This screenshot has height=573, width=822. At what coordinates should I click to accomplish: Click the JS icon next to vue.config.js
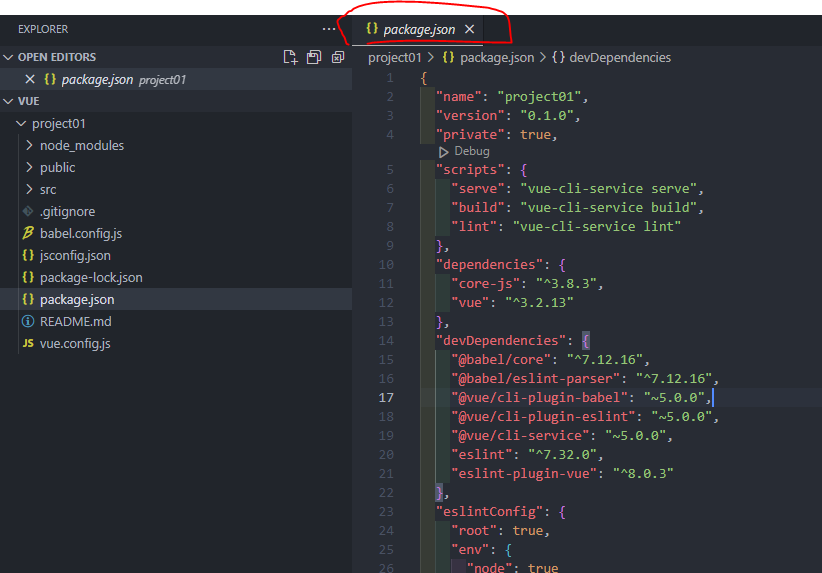[28, 343]
